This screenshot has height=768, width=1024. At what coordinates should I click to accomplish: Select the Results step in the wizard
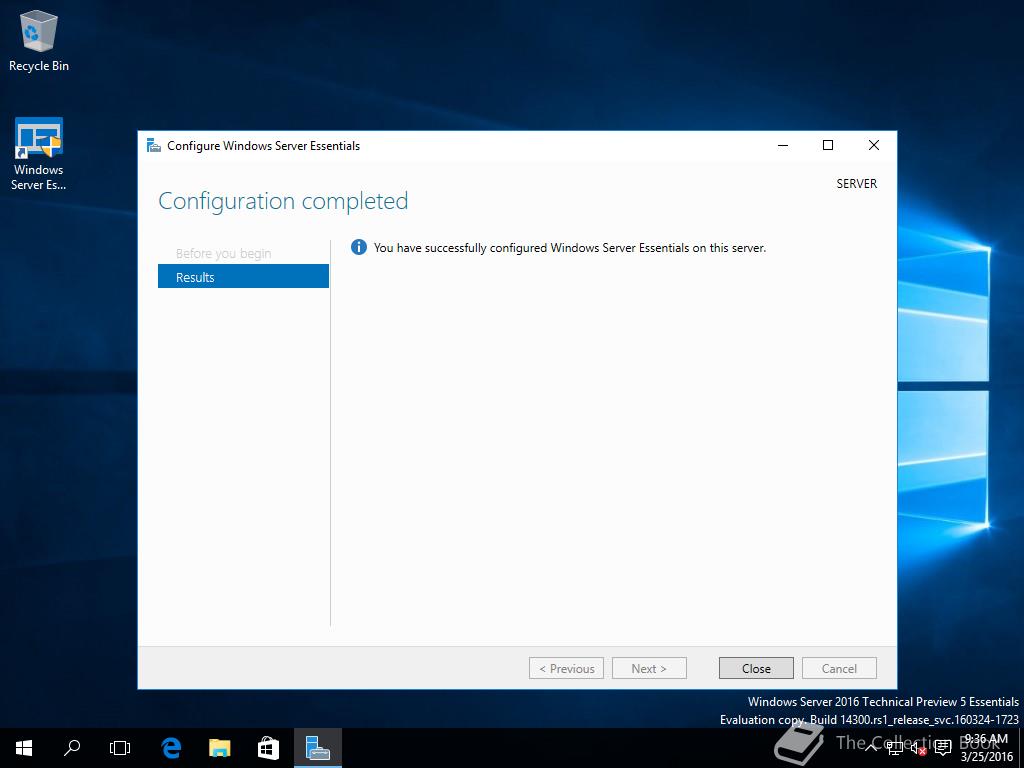(243, 276)
